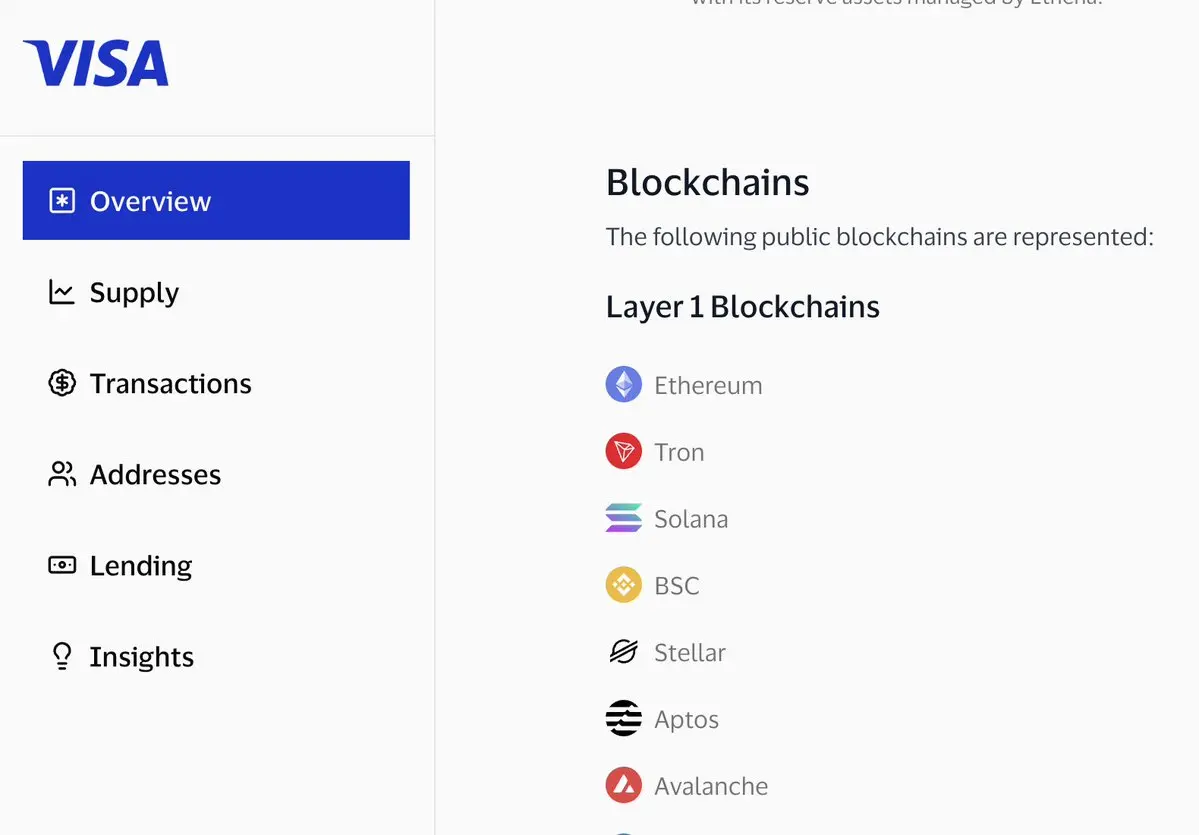Click the Lending banknote icon
1199x835 pixels.
click(62, 565)
